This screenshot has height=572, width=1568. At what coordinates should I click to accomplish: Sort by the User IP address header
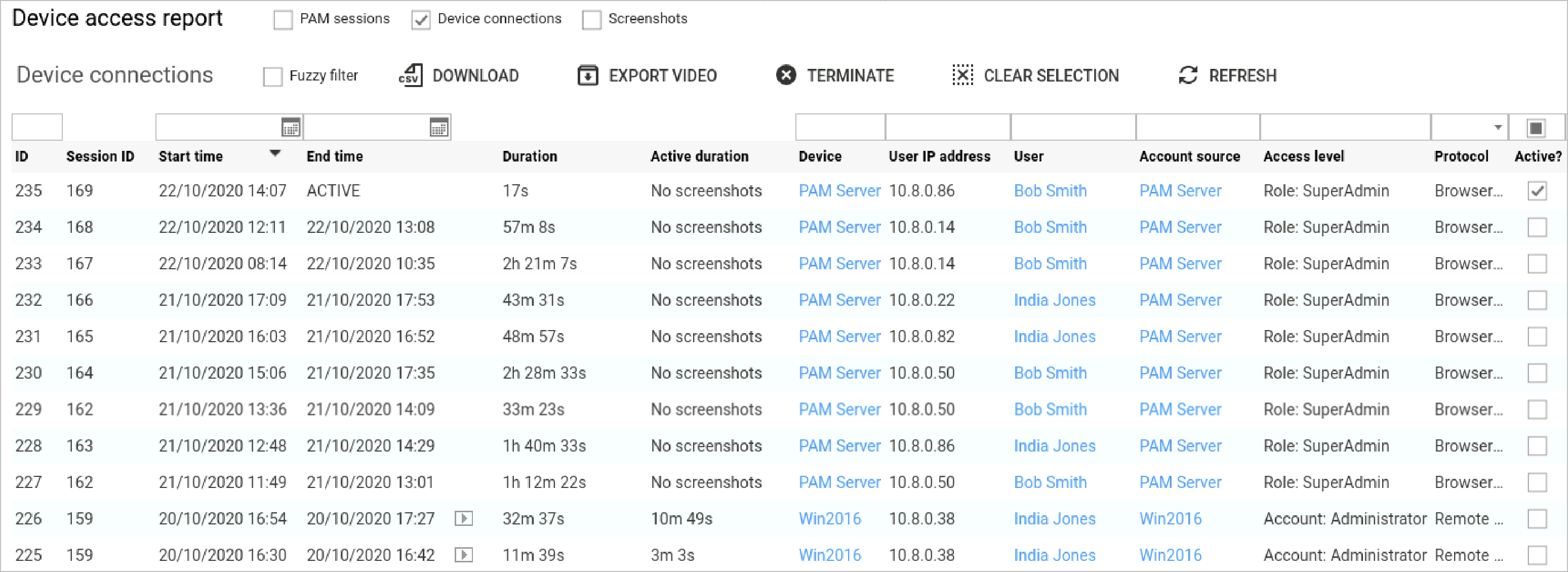[939, 156]
